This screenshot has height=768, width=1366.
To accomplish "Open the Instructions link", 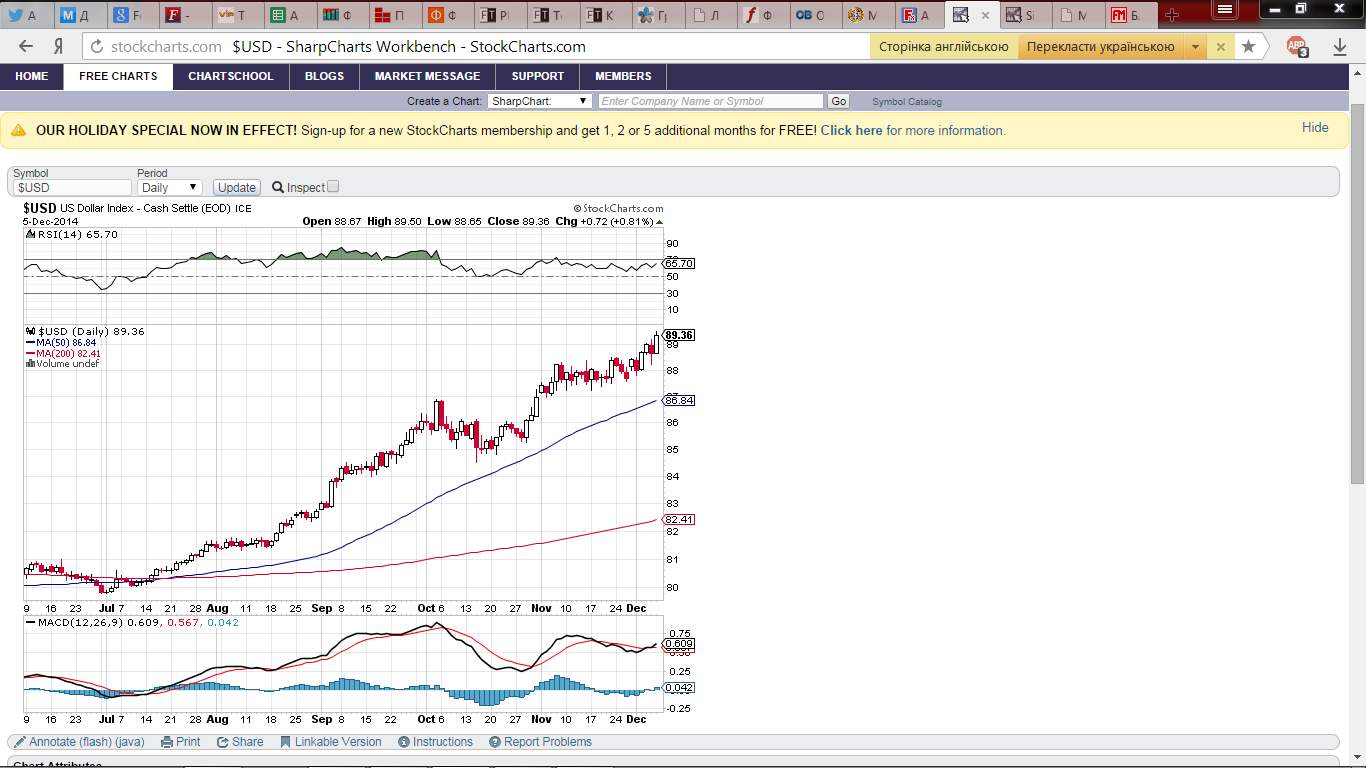I will (x=443, y=742).
